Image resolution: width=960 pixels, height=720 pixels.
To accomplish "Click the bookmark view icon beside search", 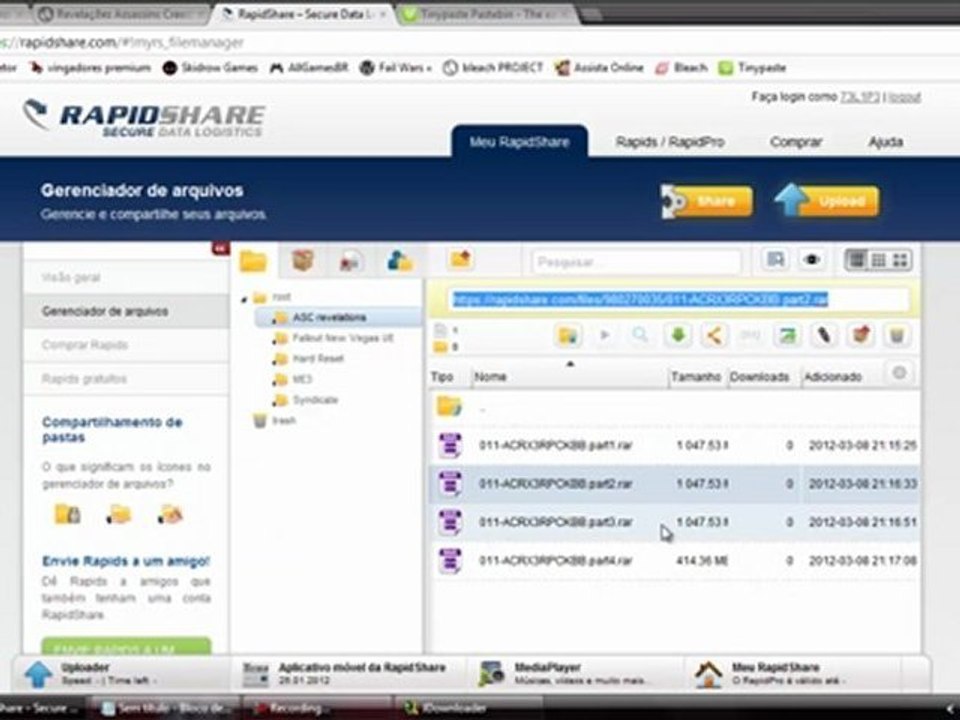I will (776, 260).
